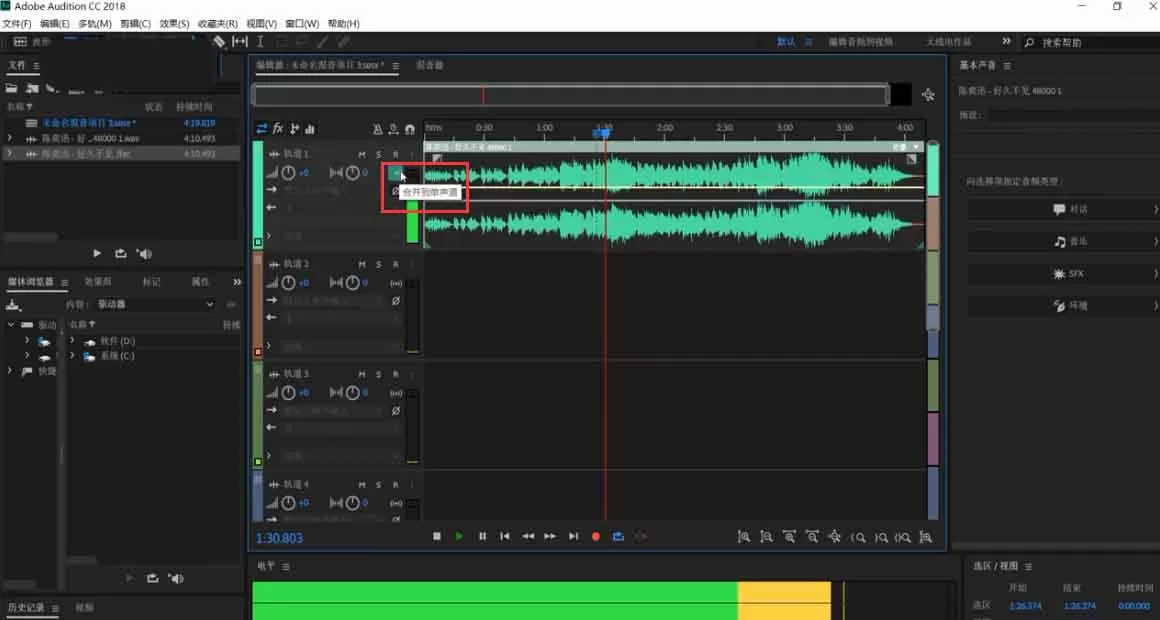Stop playback with the square Stop button
Screen dimensions: 1160x620
click(436, 536)
